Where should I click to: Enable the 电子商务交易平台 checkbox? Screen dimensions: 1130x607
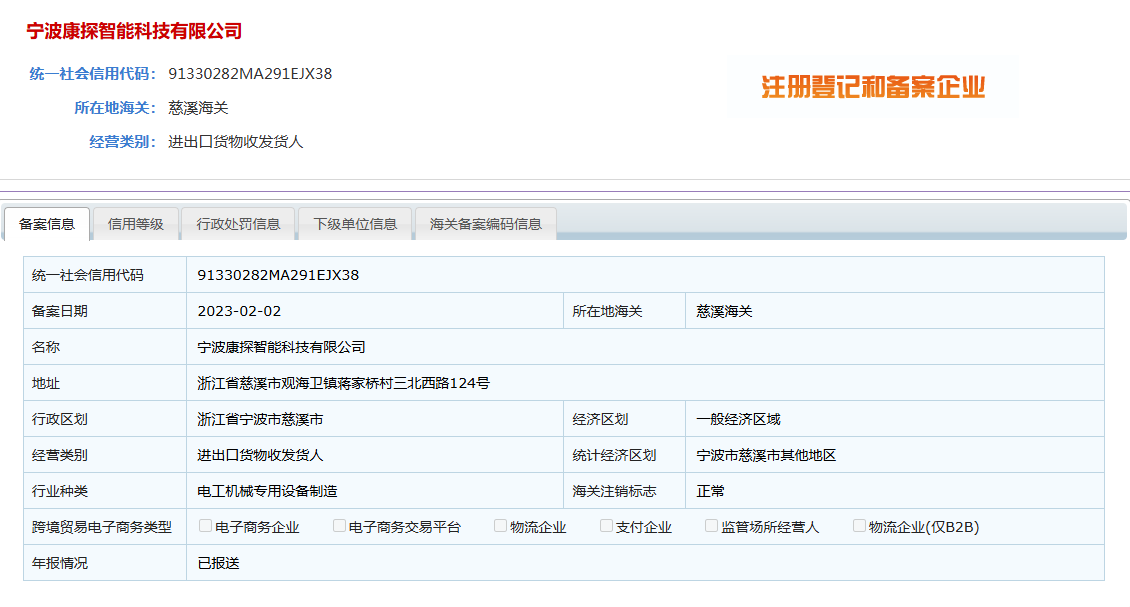(339, 526)
